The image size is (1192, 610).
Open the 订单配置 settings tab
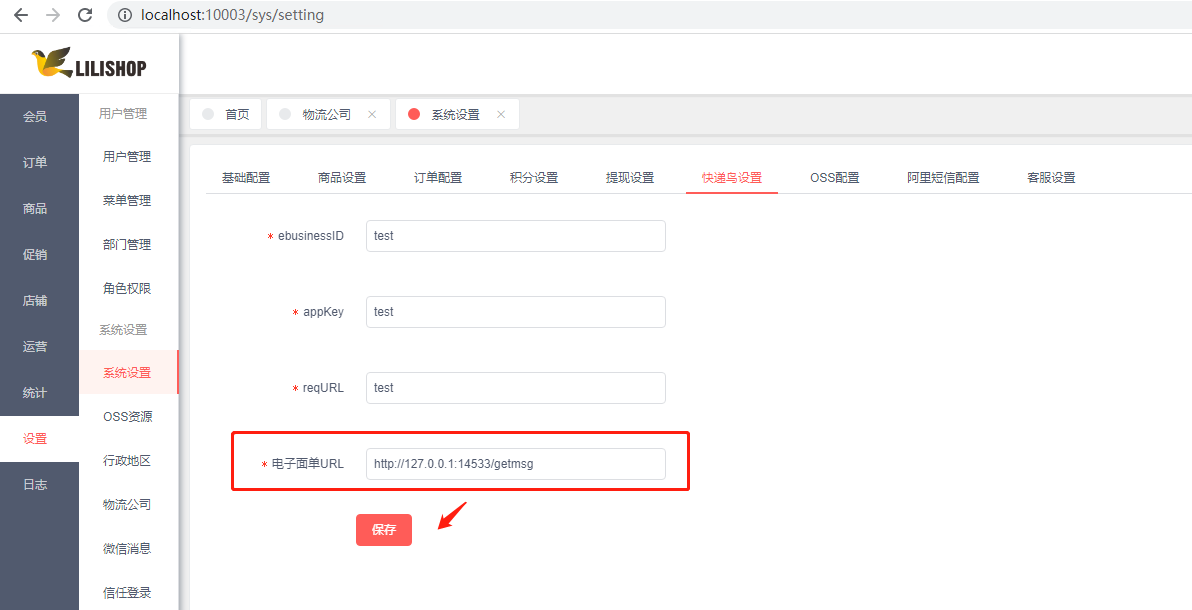(438, 178)
